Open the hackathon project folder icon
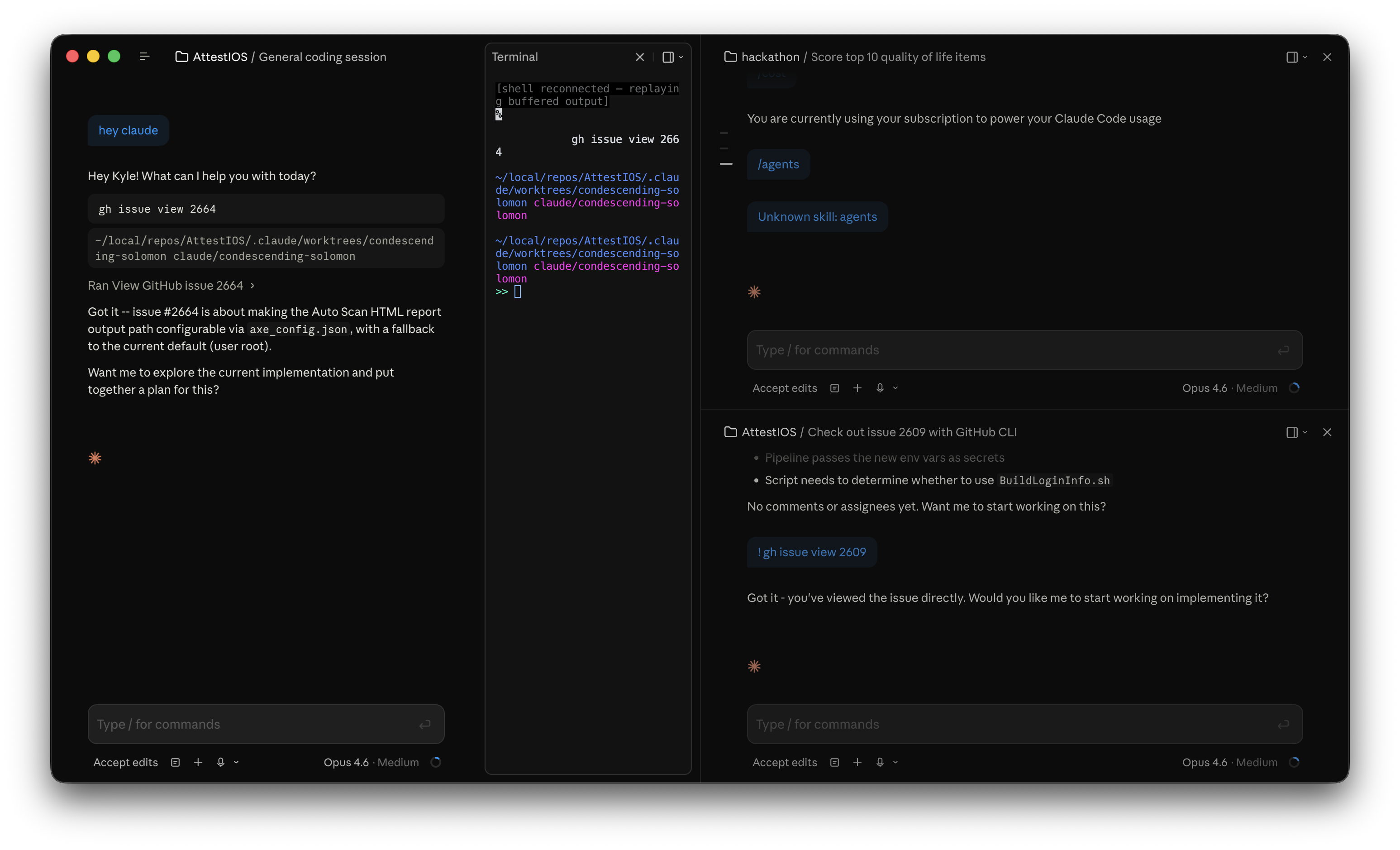 [731, 57]
